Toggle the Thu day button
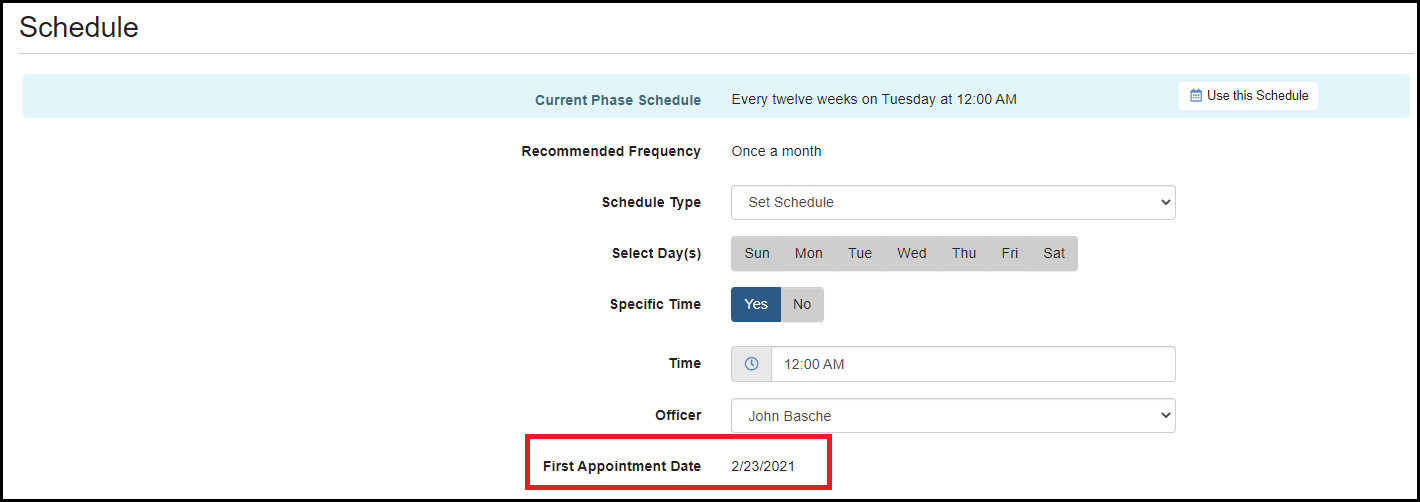Viewport: 1420px width, 502px height. [x=964, y=253]
